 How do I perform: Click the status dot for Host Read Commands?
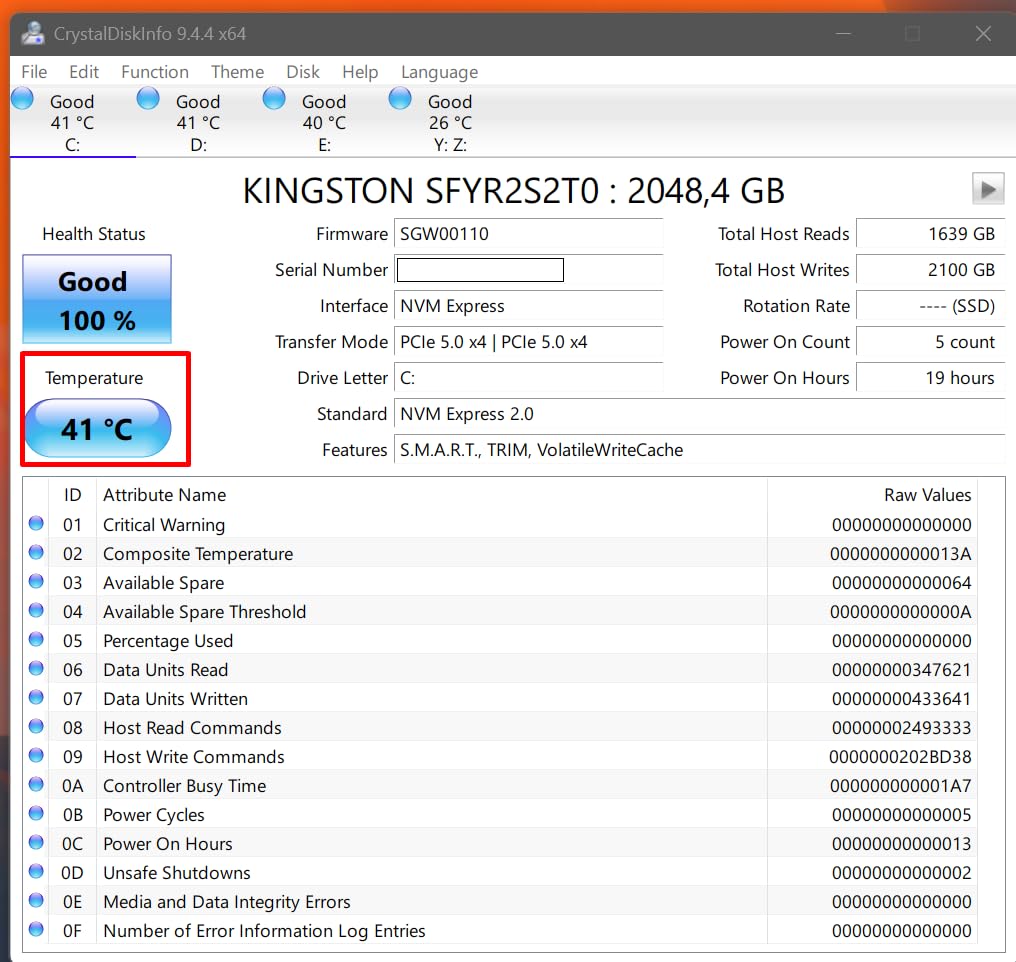coord(36,726)
